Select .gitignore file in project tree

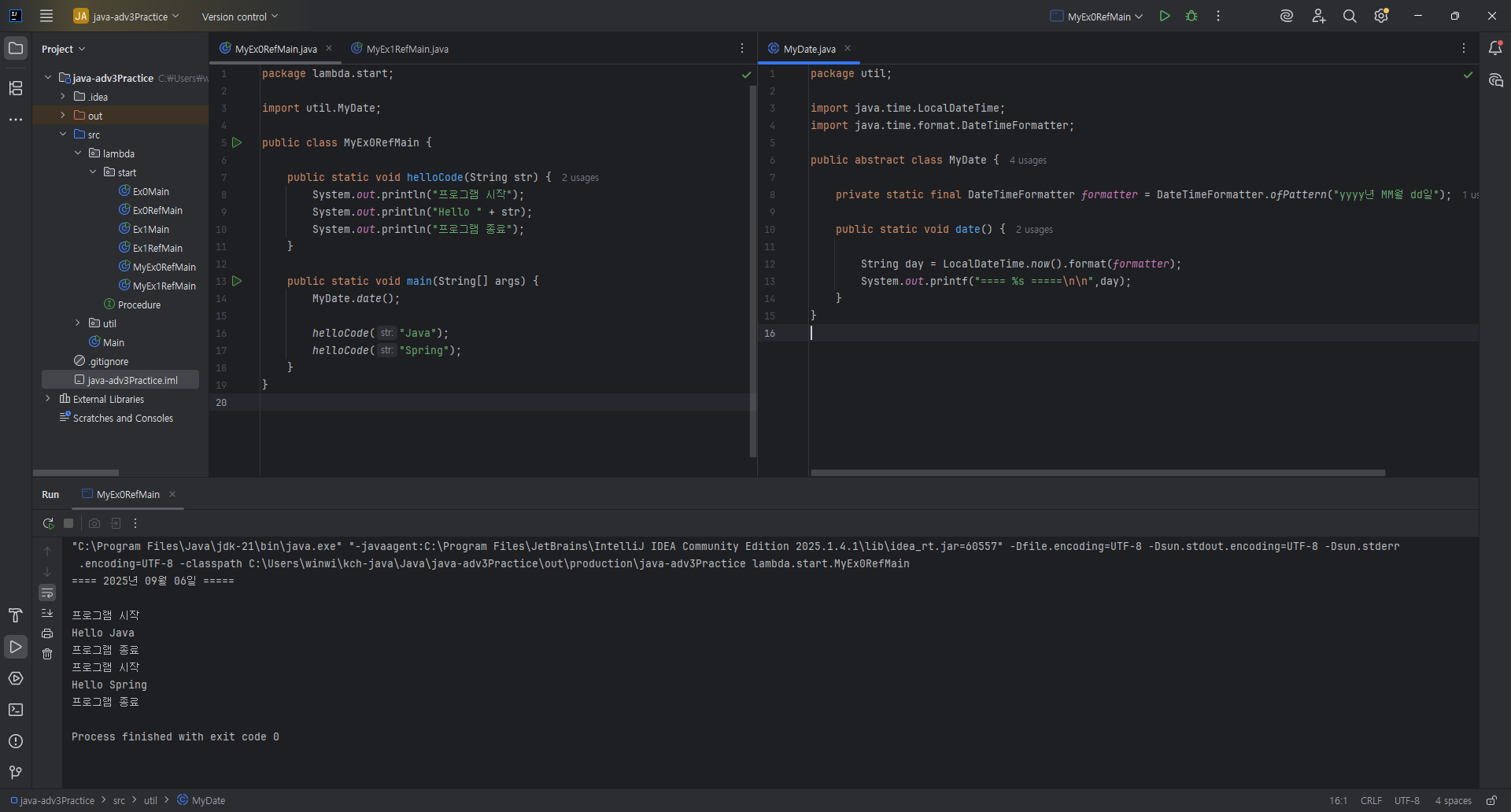(102, 361)
